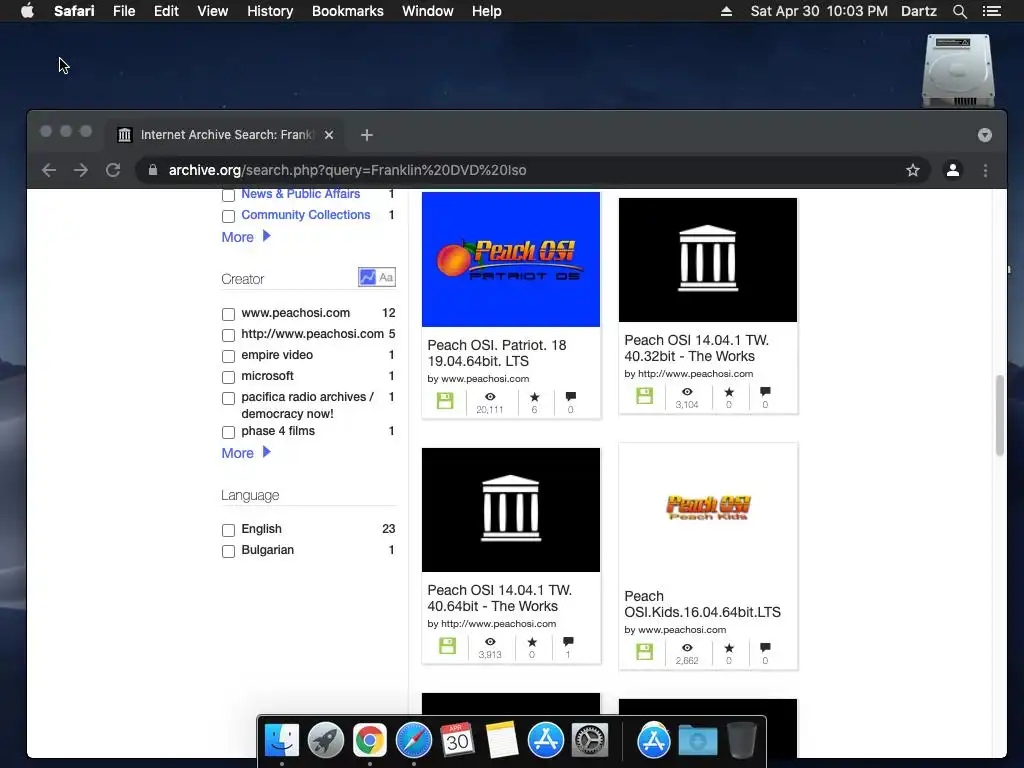This screenshot has height=768, width=1024.
Task: Check the Bulgarian language filter
Action: (x=228, y=551)
